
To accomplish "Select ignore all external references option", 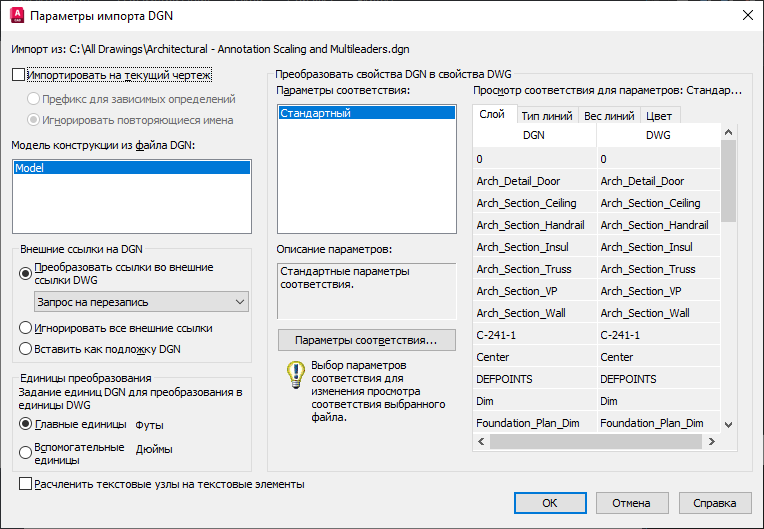I will point(25,328).
